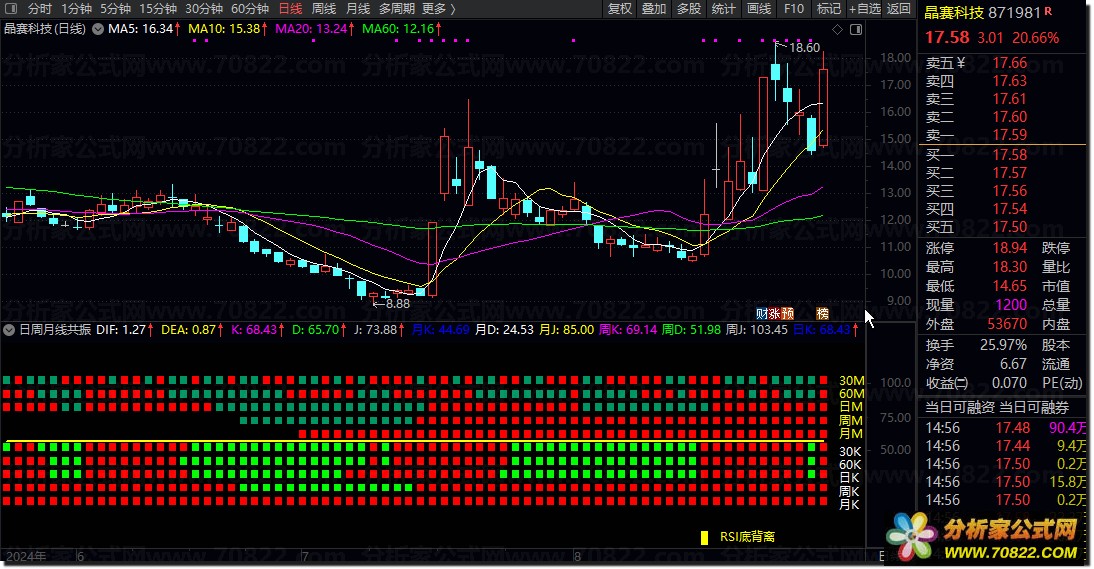Switch to the 30分钟 period
This screenshot has height=569, width=1094.
point(204,9)
